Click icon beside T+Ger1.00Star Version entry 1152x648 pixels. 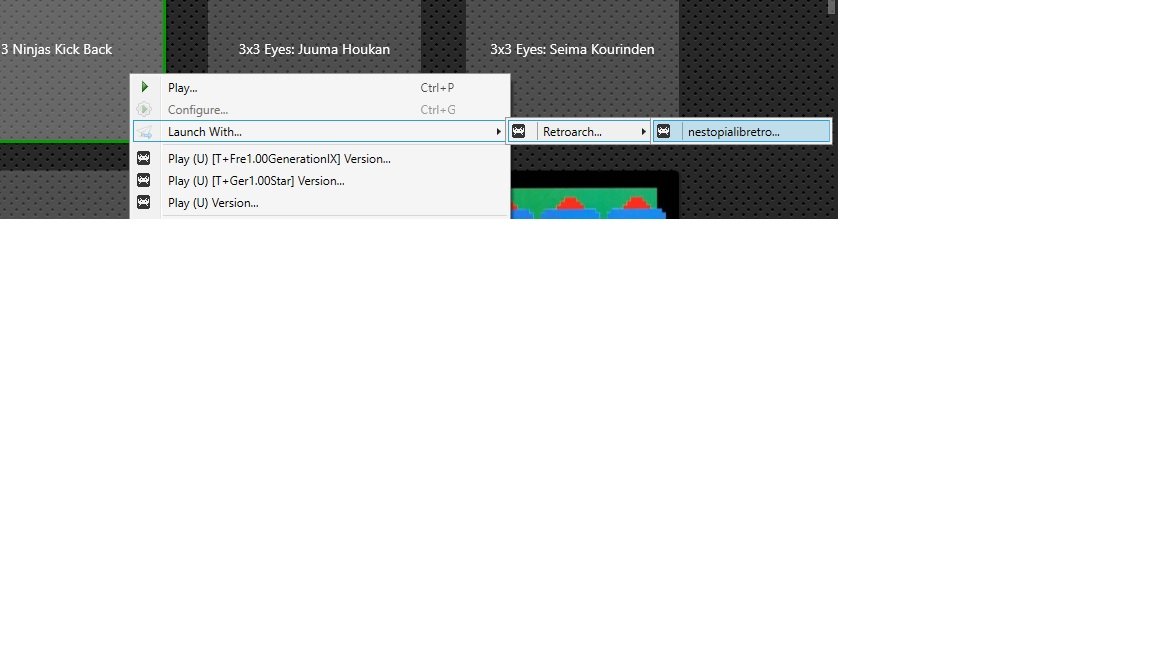[x=144, y=180]
